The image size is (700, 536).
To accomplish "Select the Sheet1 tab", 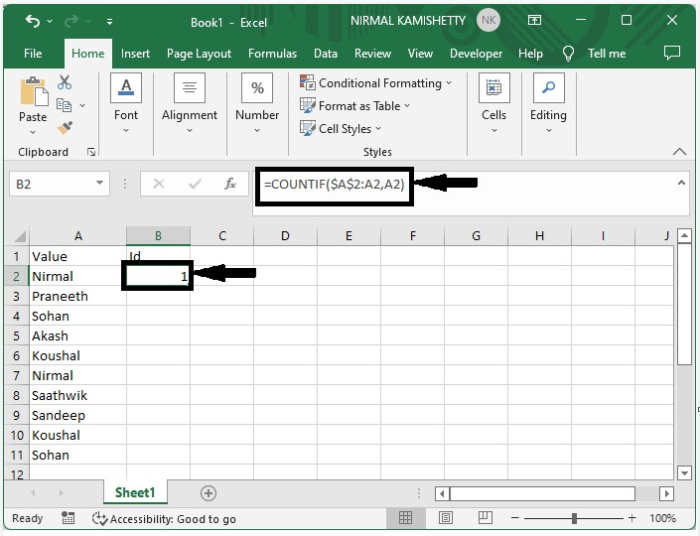I will tap(135, 492).
